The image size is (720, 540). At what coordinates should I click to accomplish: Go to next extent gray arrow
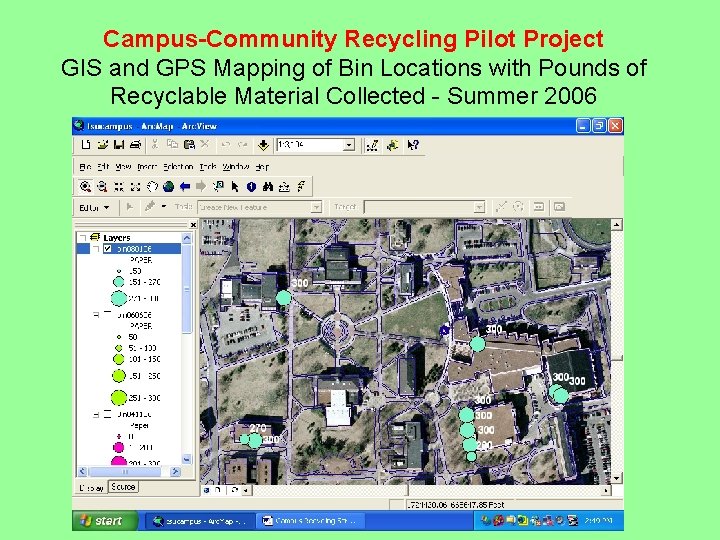pyautogui.click(x=201, y=186)
